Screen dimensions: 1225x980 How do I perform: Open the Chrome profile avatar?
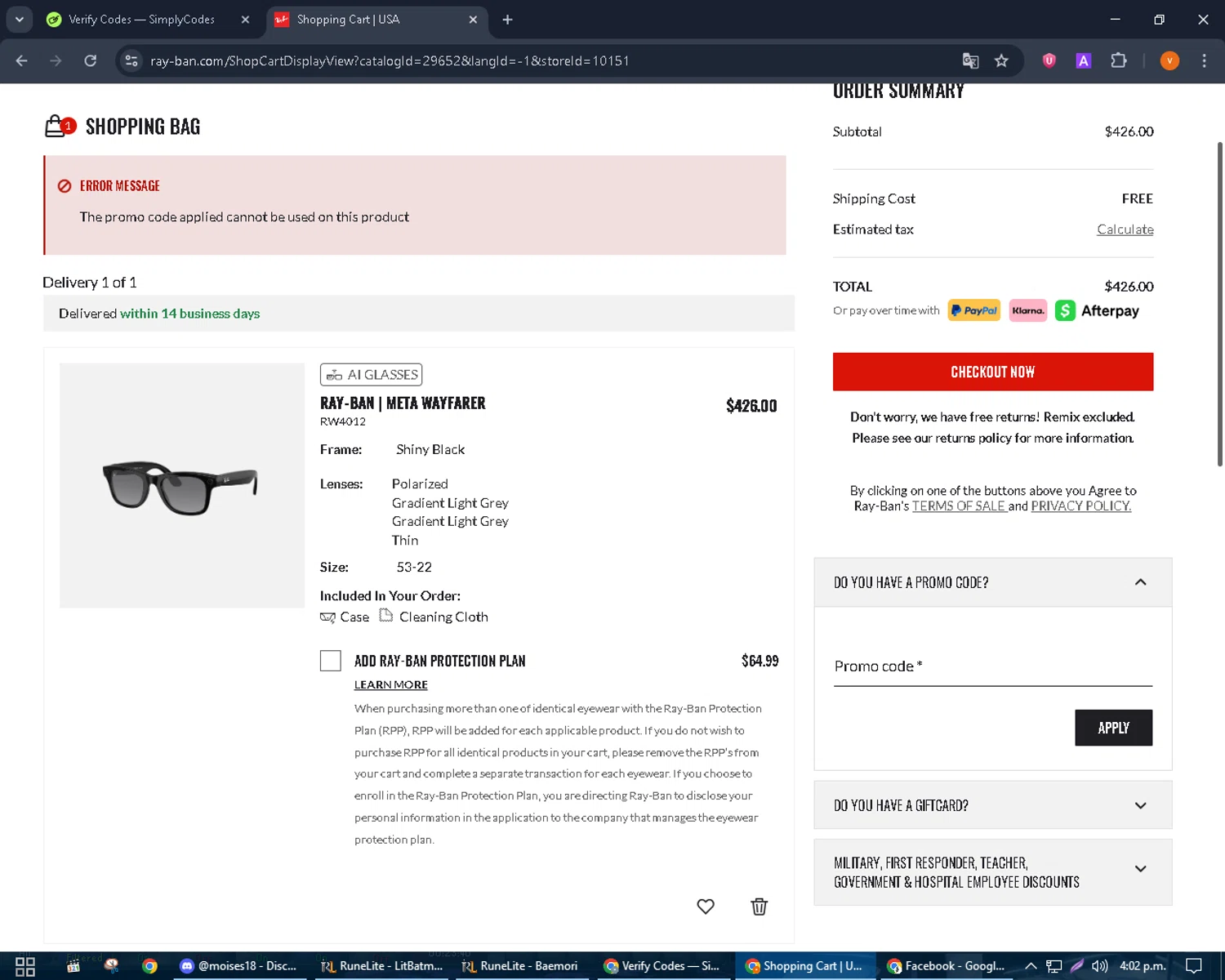pyautogui.click(x=1169, y=60)
